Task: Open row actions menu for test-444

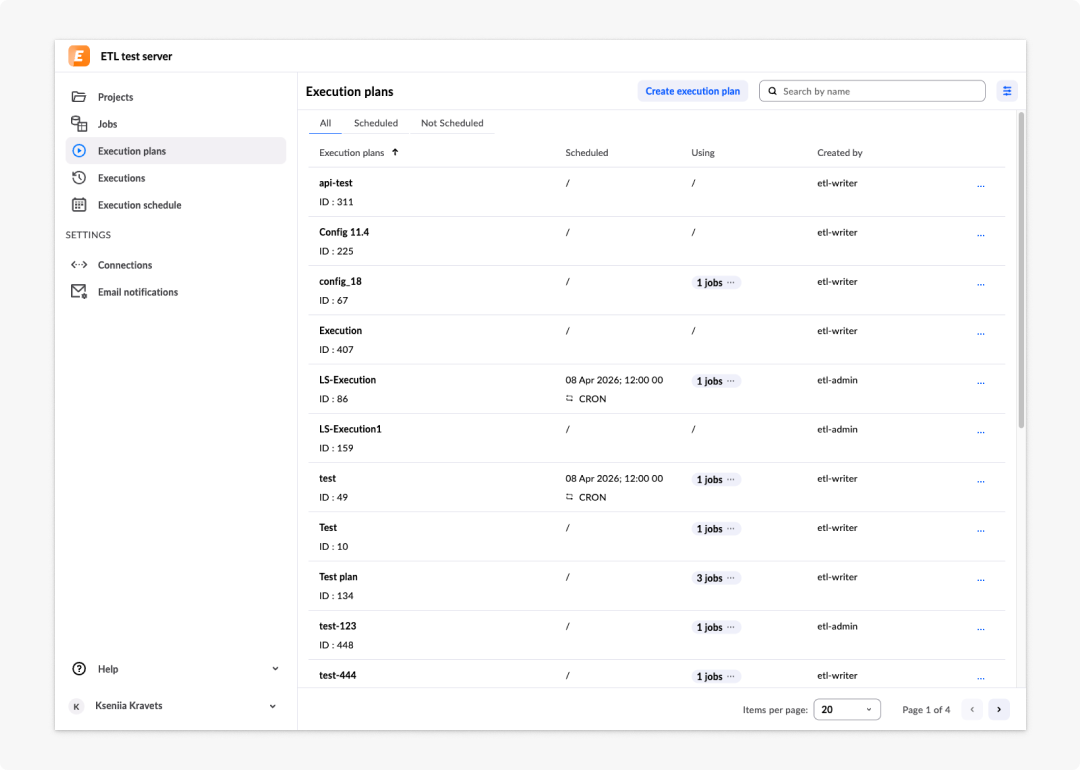Action: 981,678
